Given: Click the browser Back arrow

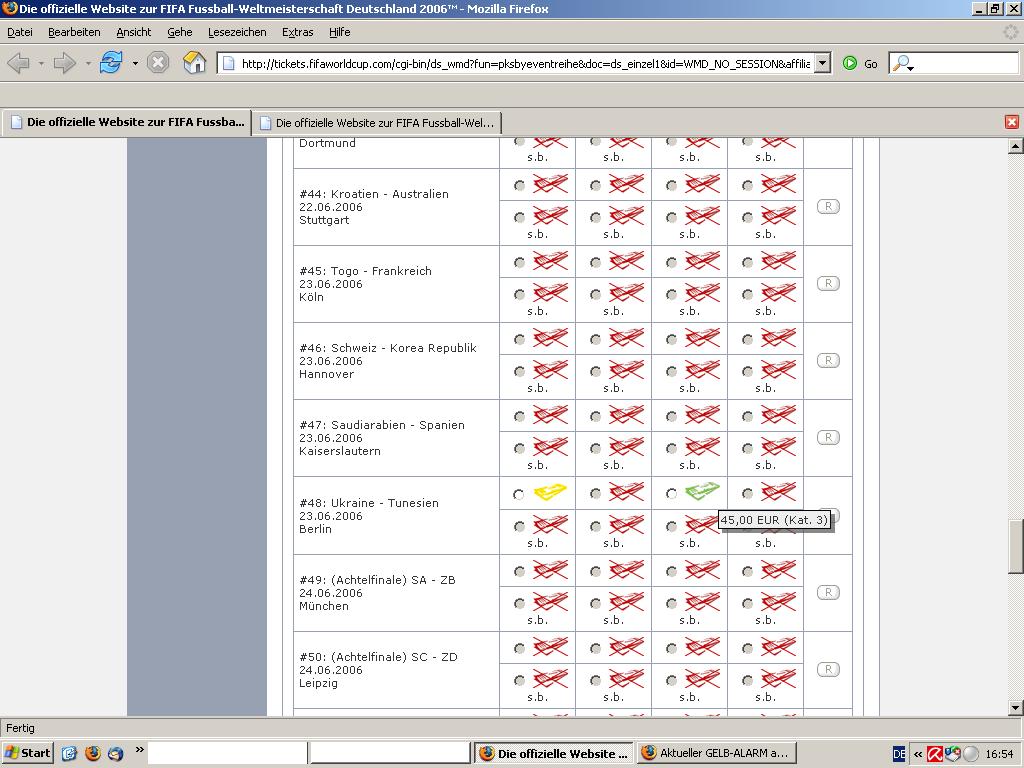Looking at the screenshot, I should pyautogui.click(x=18, y=63).
